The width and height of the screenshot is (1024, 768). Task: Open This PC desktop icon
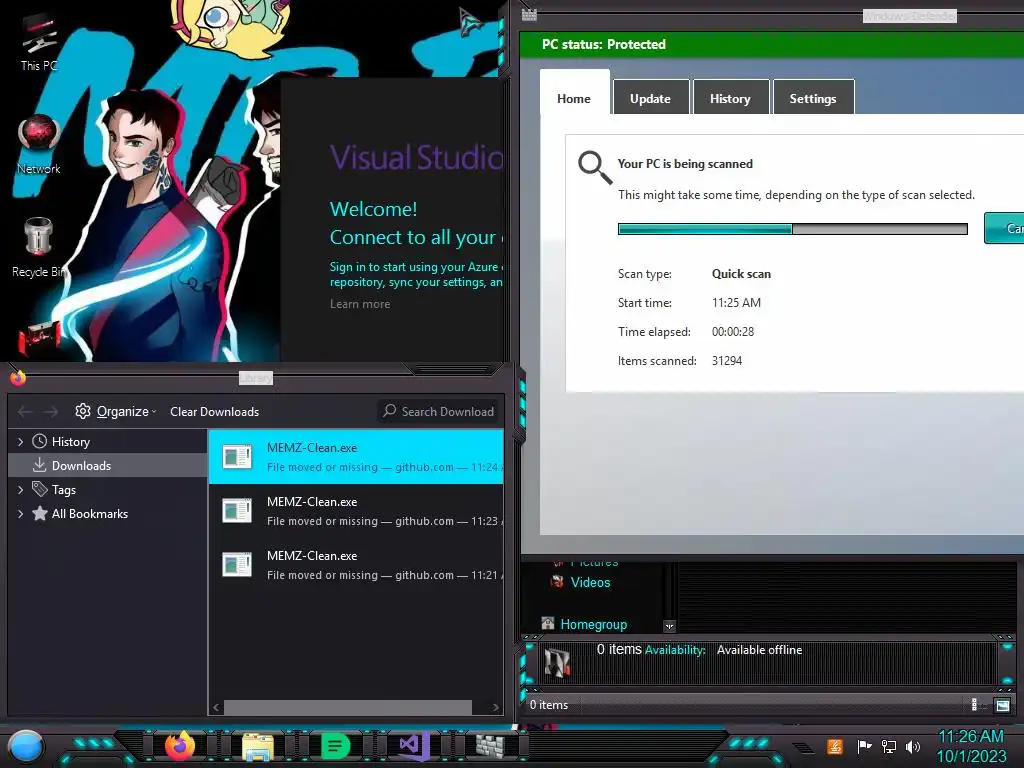tap(39, 40)
